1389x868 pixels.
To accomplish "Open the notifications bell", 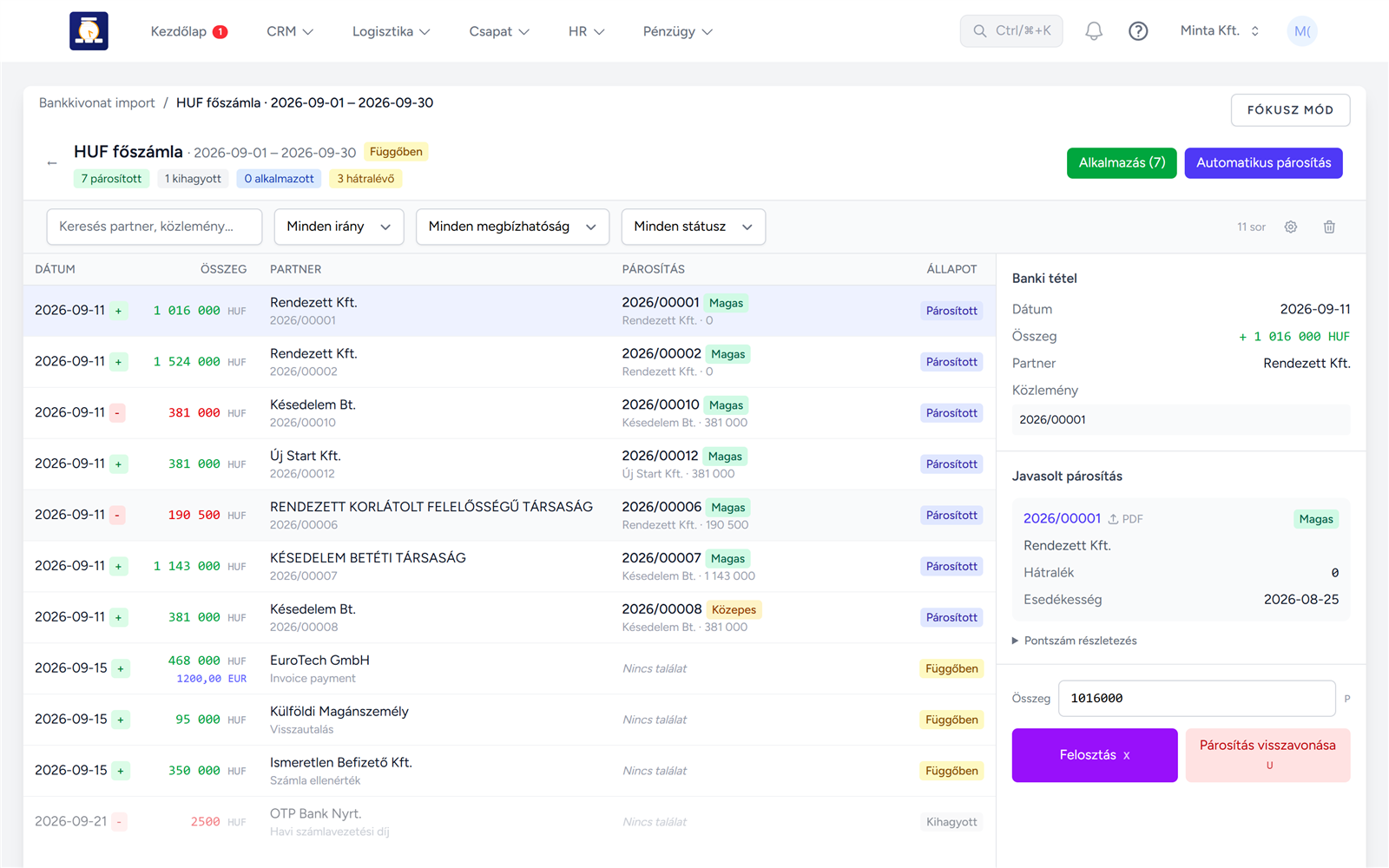I will point(1094,31).
